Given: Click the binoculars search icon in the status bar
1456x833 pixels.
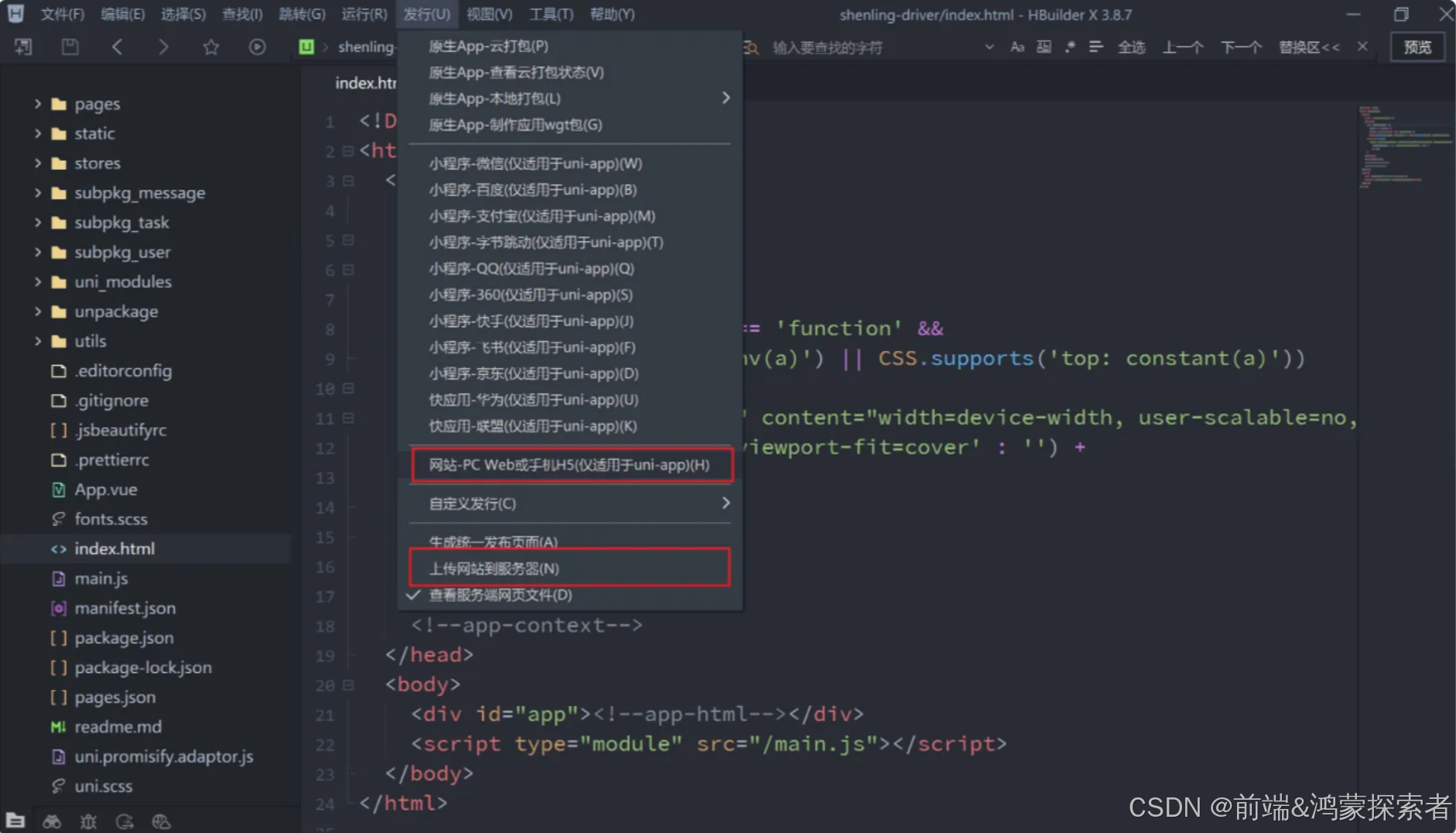Looking at the screenshot, I should point(52,821).
